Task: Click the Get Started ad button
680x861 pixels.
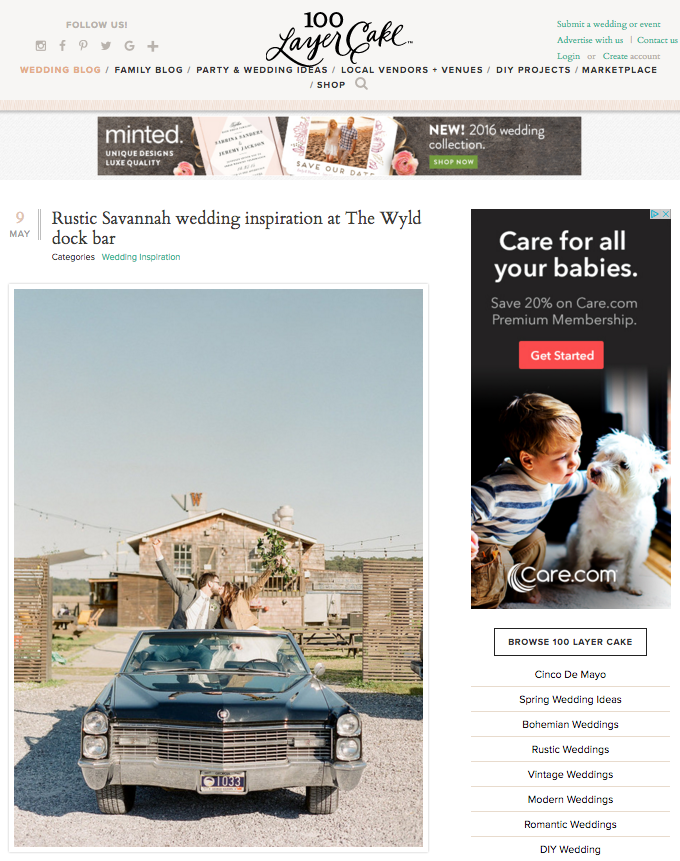Action: pos(561,355)
